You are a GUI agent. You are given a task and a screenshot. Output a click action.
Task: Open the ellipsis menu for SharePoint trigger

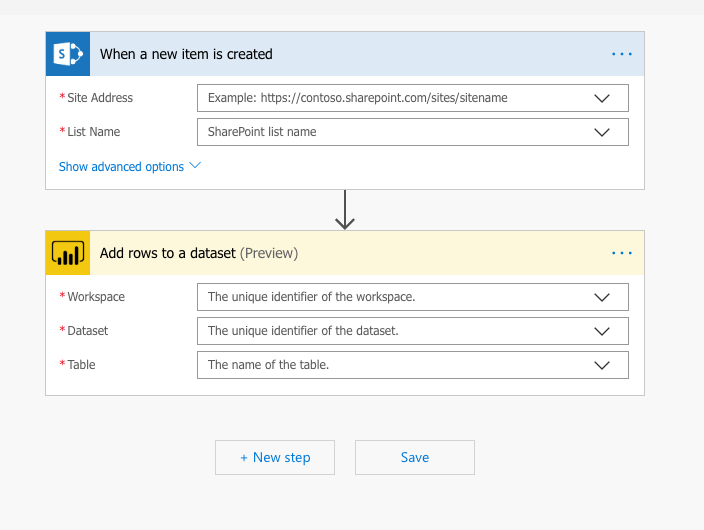pos(622,54)
